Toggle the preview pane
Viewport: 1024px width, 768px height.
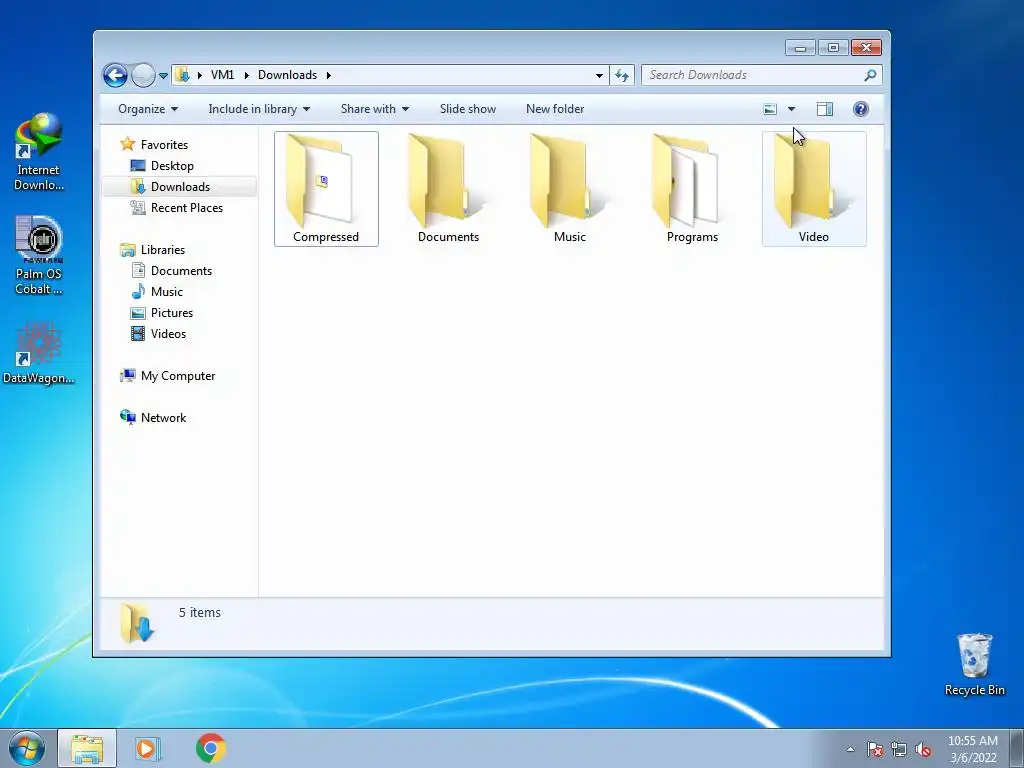(x=825, y=109)
